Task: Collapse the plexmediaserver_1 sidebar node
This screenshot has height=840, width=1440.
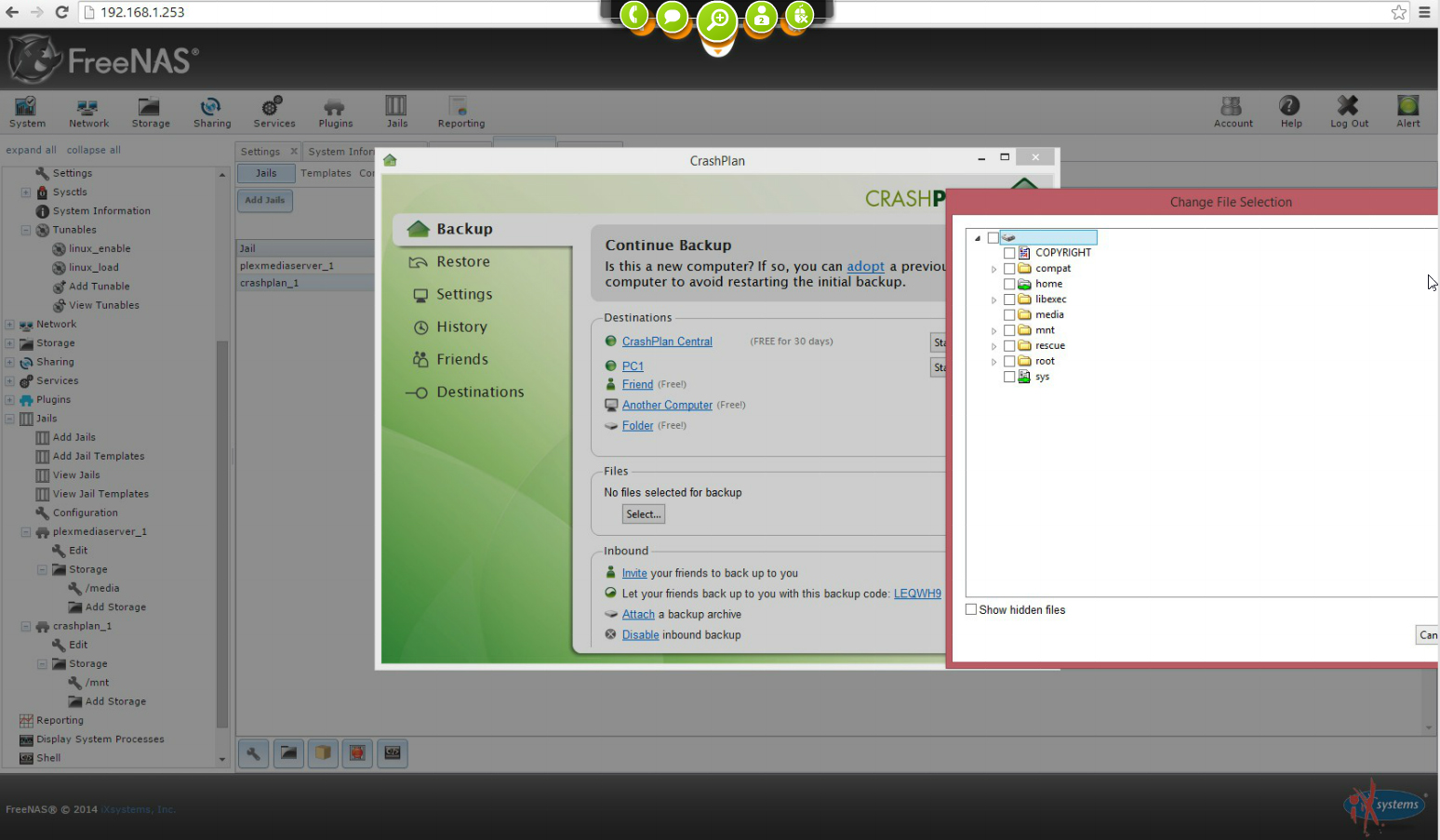Action: (26, 532)
